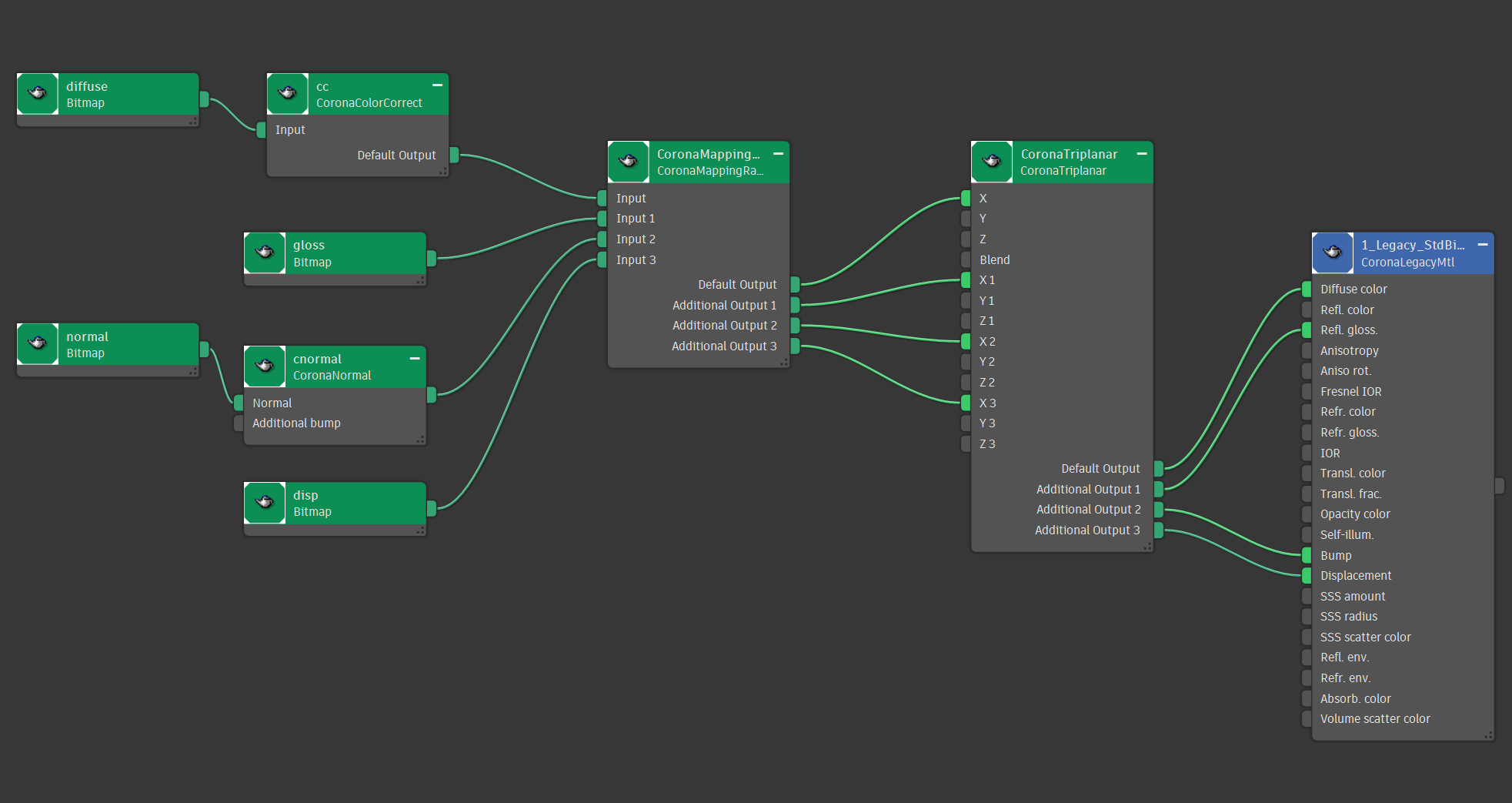Click the CoronaLegacyMtl blue material icon
Screen dimensions: 1512x803
click(x=1332, y=253)
